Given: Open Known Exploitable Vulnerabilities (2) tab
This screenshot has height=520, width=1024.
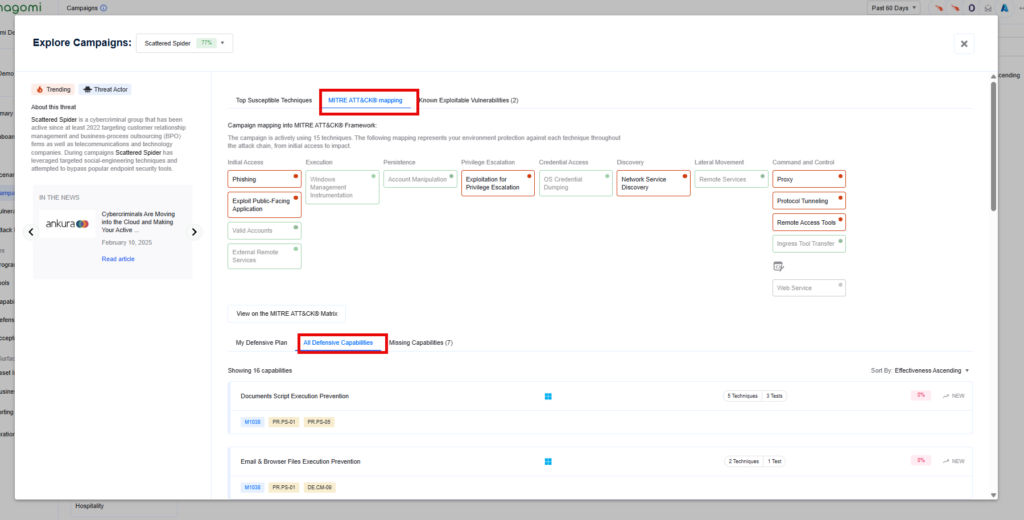Looking at the screenshot, I should coord(468,101).
